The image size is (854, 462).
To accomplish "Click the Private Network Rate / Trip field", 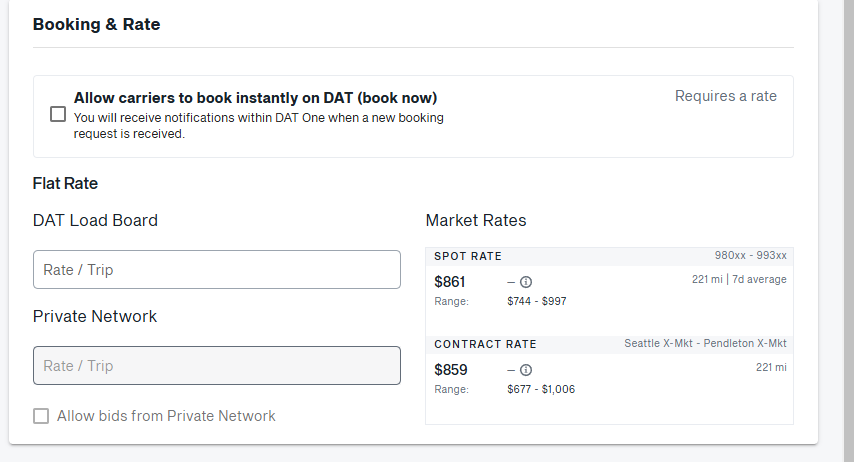I will (x=216, y=366).
